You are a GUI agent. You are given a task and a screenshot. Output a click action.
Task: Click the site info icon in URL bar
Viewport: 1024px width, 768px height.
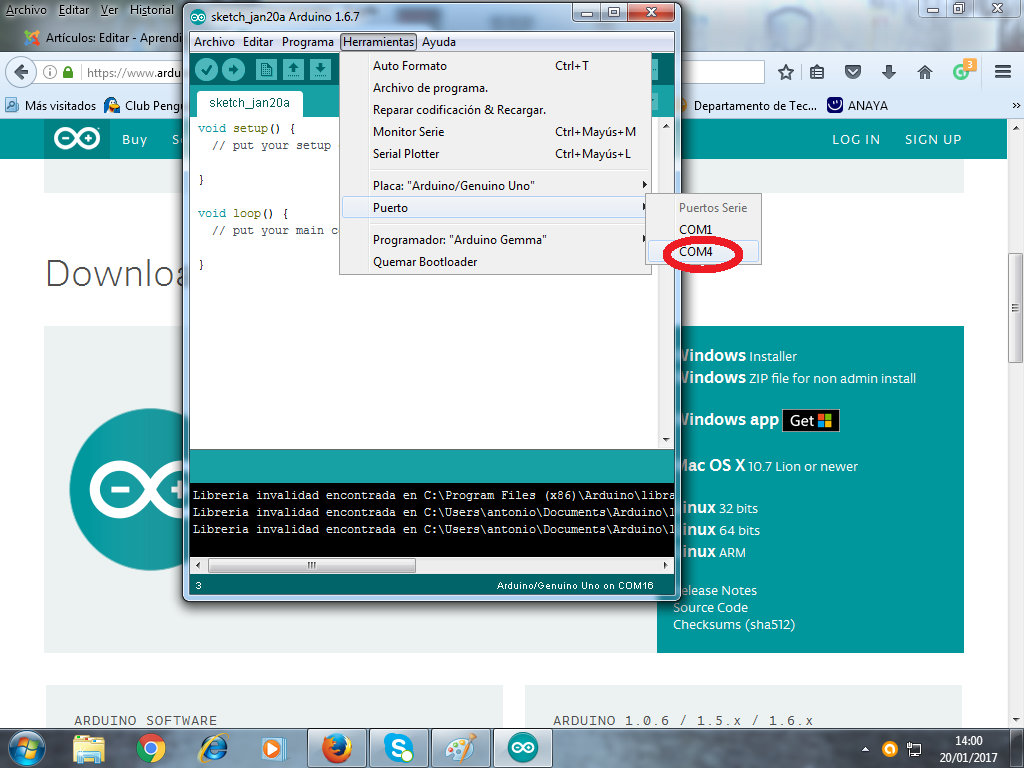pos(50,72)
